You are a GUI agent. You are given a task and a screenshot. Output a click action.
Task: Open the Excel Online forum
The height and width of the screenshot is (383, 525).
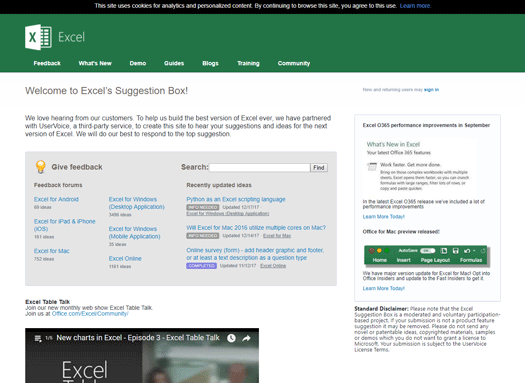125,258
